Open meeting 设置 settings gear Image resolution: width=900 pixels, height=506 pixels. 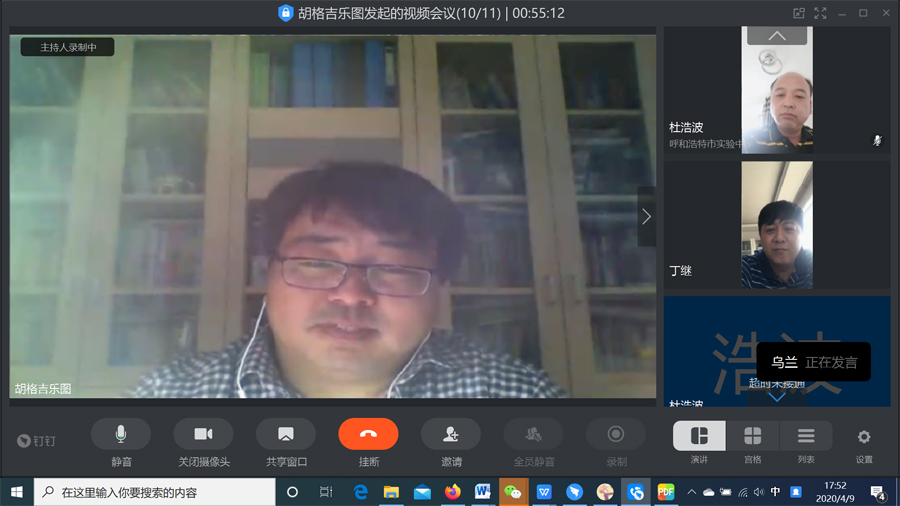point(864,437)
